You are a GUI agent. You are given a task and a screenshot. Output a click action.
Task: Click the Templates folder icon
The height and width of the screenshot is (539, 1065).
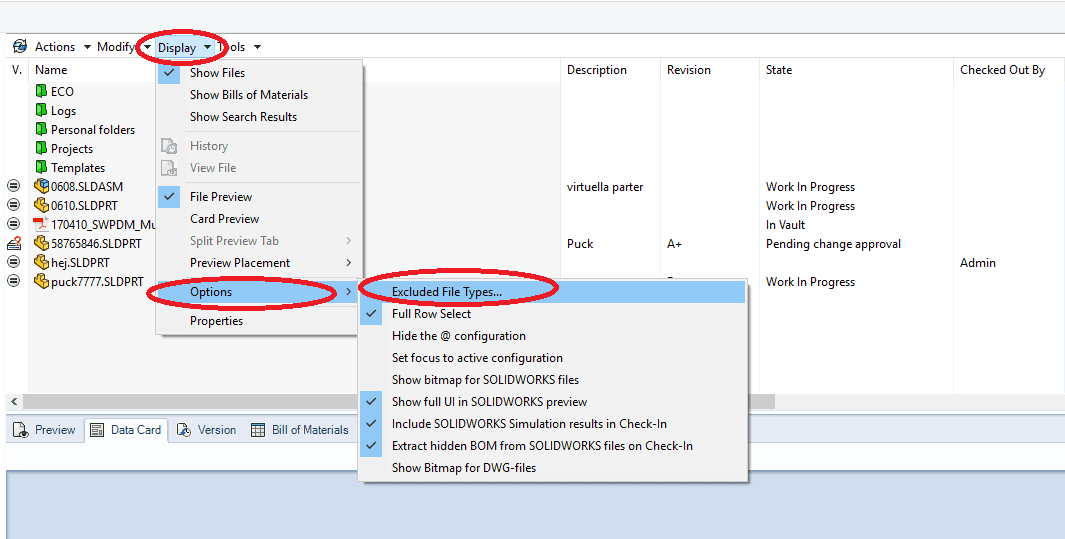42,168
